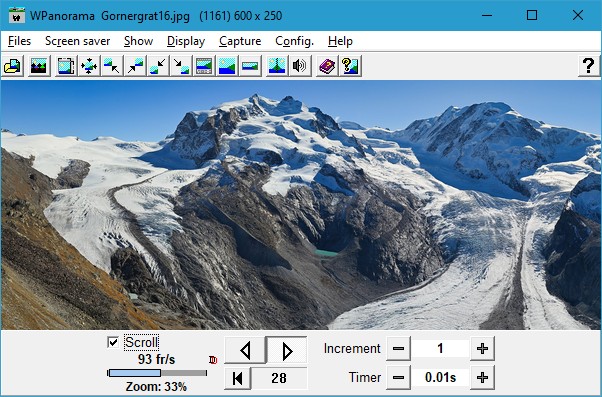
Task: Open the Display menu
Action: coord(186,41)
